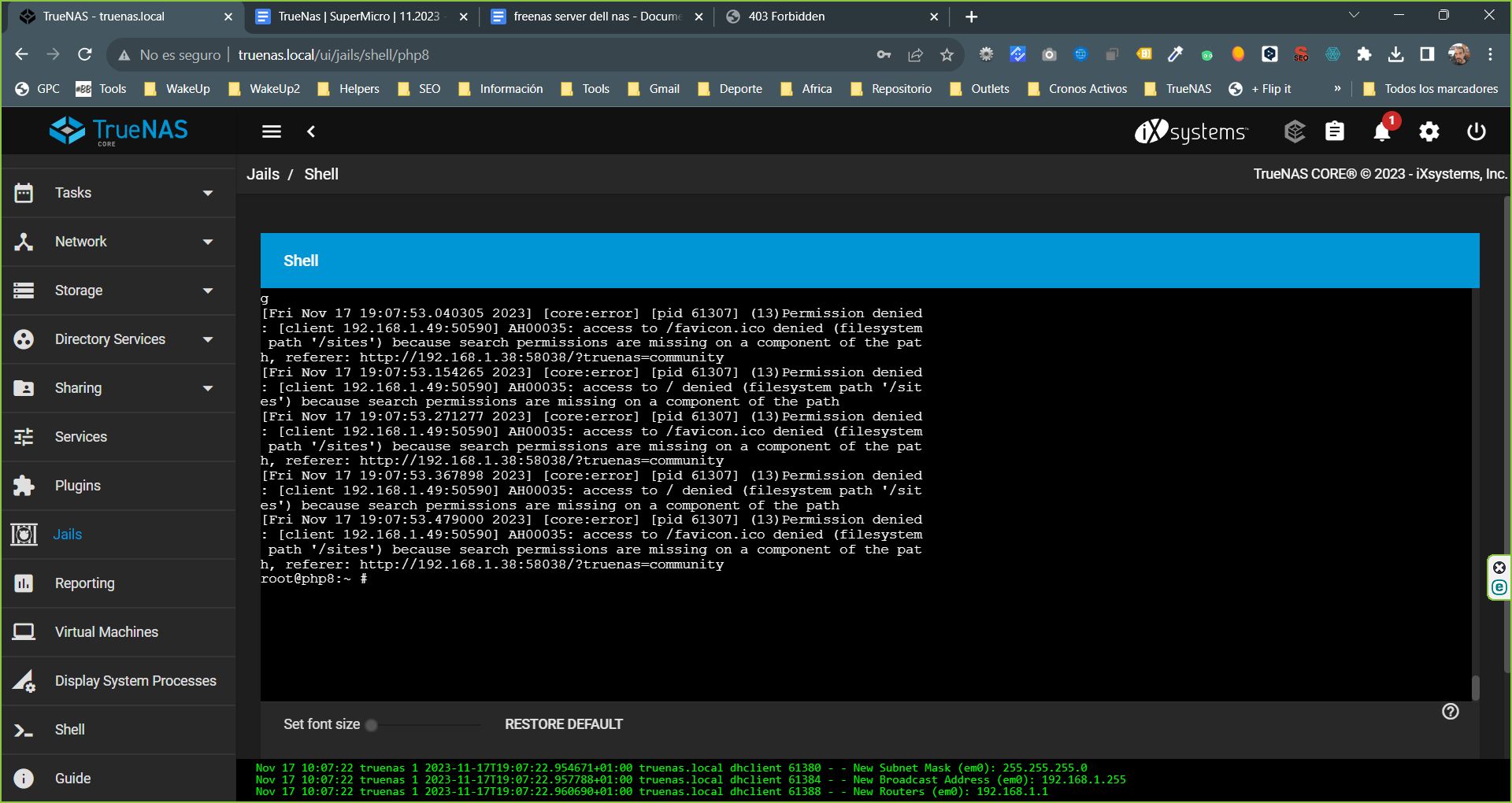Click the iXsystems logo

point(1191,131)
